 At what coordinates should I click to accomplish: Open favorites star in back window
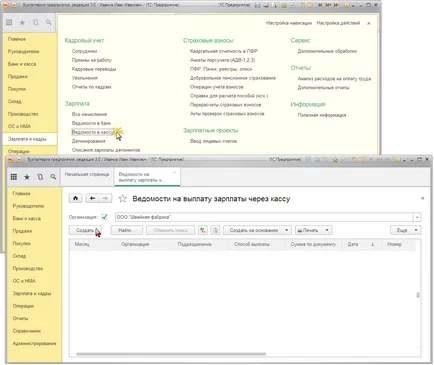[22, 22]
